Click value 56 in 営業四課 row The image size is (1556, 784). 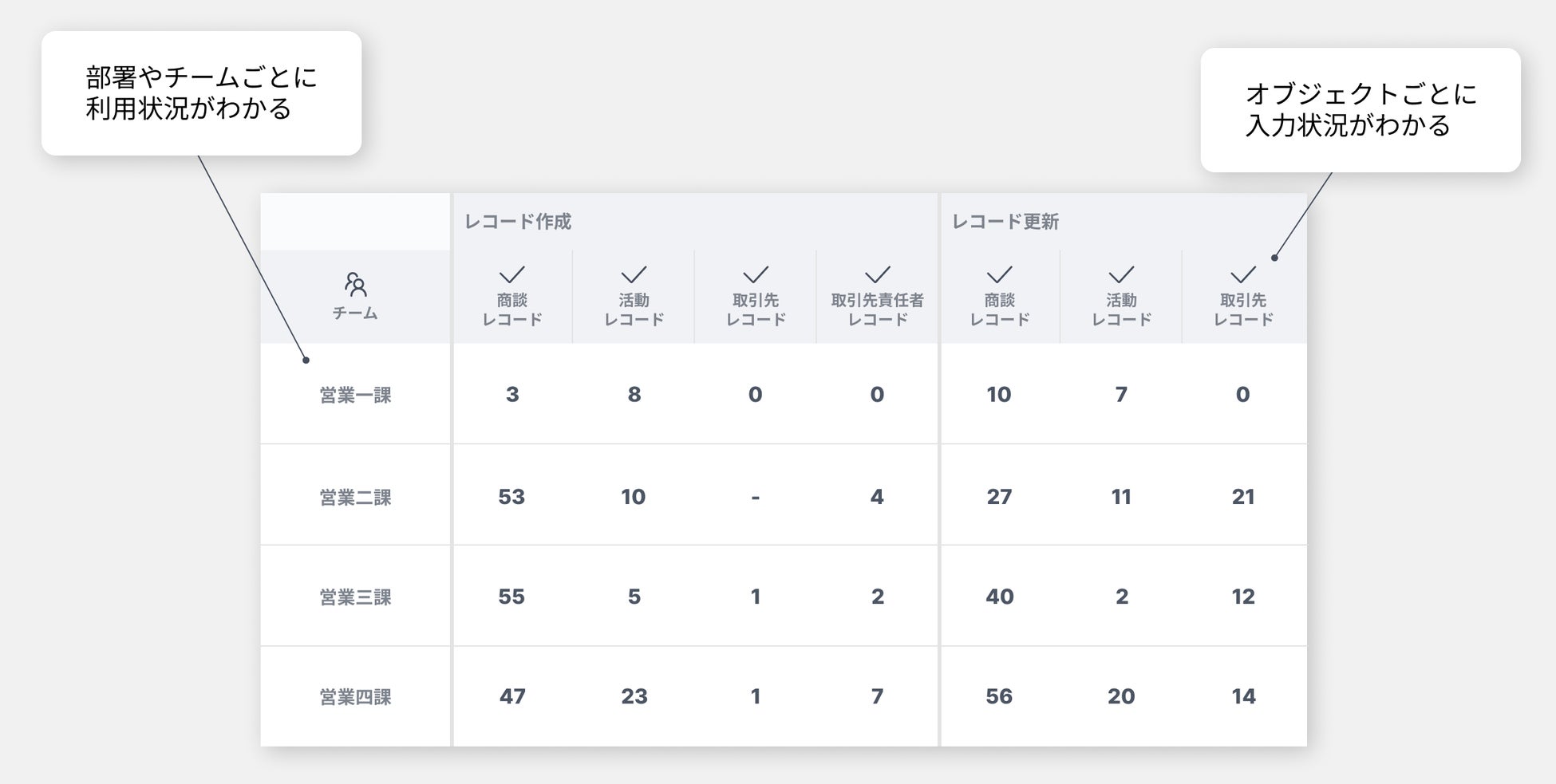click(x=999, y=696)
